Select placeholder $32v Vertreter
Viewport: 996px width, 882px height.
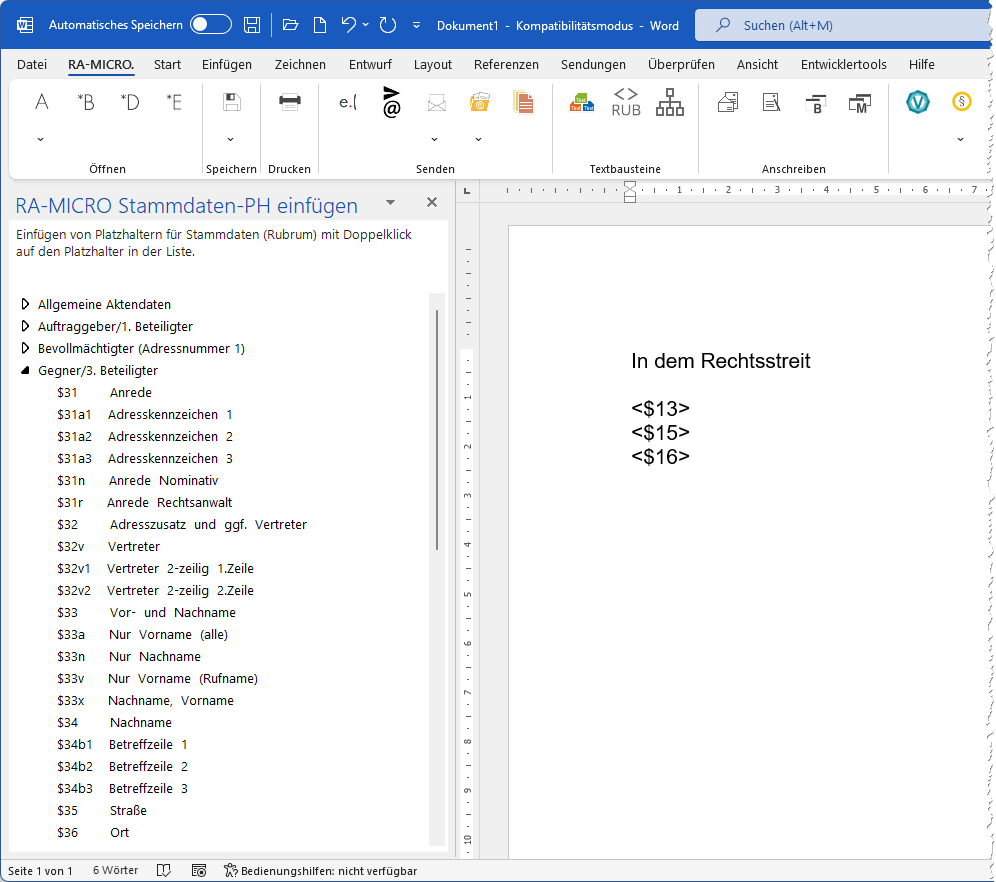(108, 546)
